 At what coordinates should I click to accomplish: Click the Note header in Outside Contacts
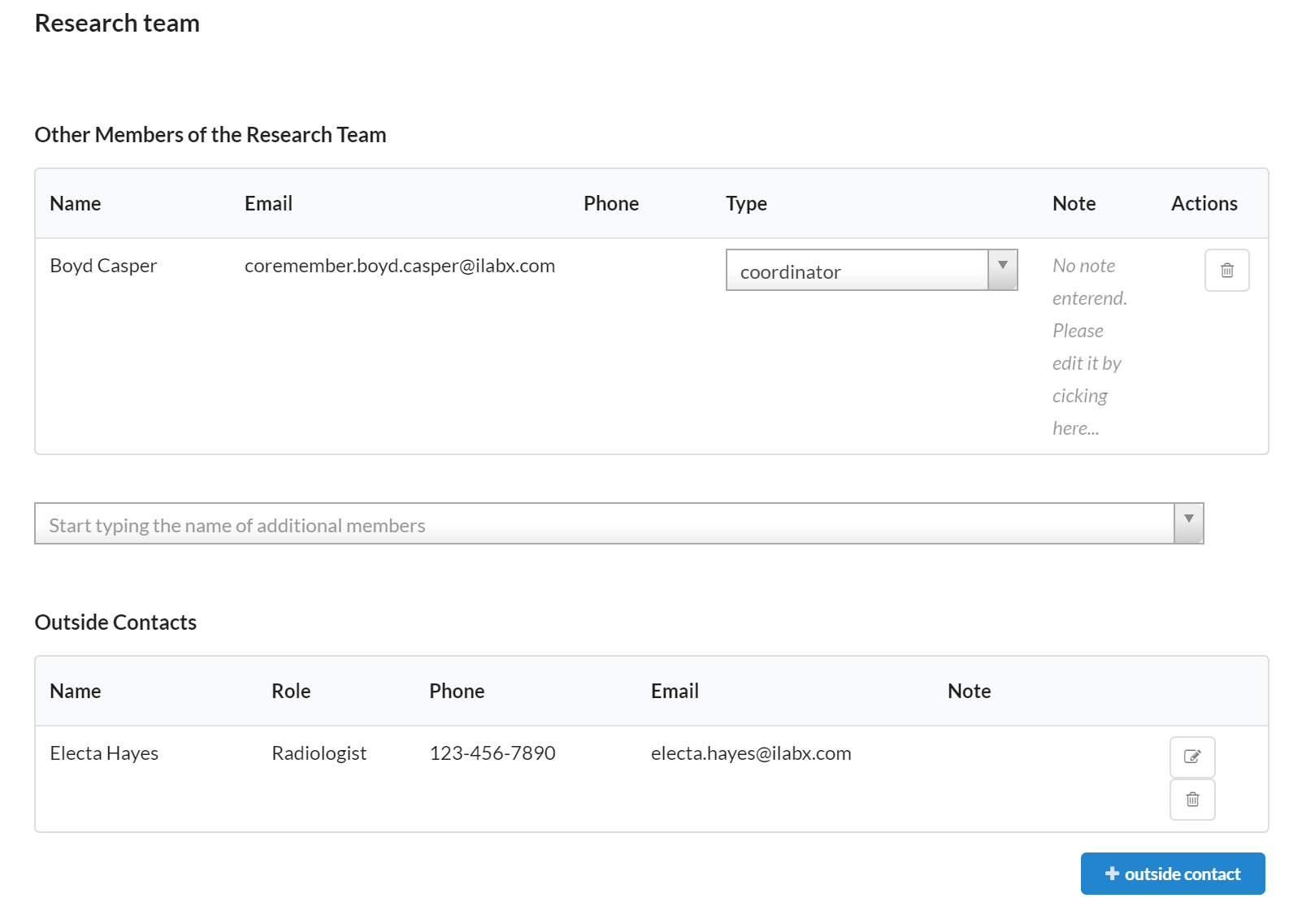click(969, 692)
